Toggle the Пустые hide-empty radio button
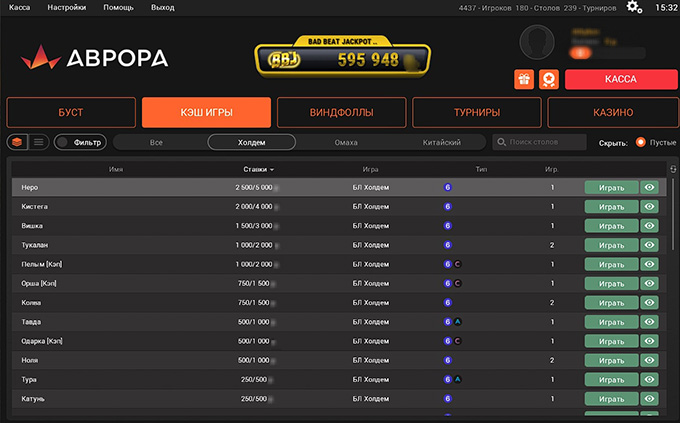This screenshot has width=680, height=423. [641, 142]
